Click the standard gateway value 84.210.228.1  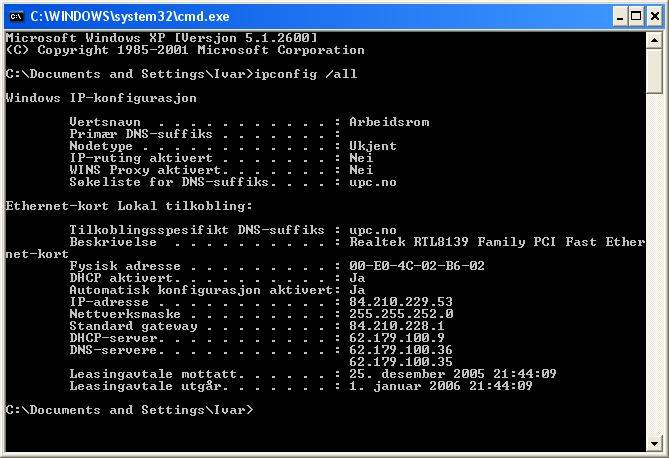click(397, 326)
